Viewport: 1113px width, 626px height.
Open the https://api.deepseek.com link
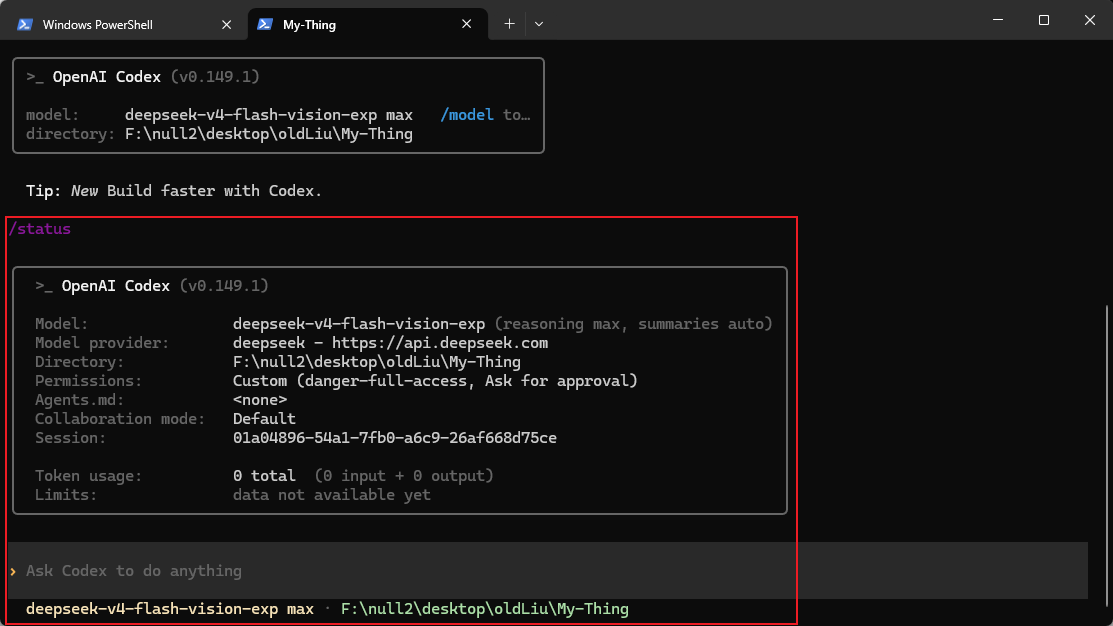[x=440, y=343]
